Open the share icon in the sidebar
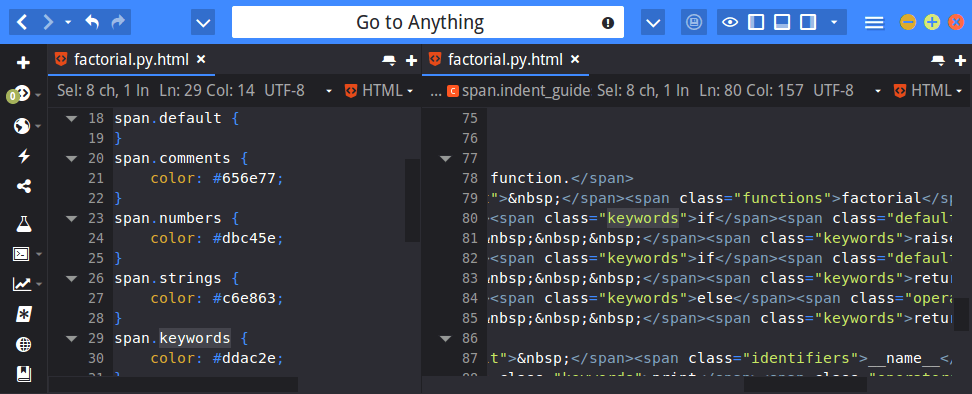Viewport: 972px width, 394px height. pyautogui.click(x=24, y=186)
